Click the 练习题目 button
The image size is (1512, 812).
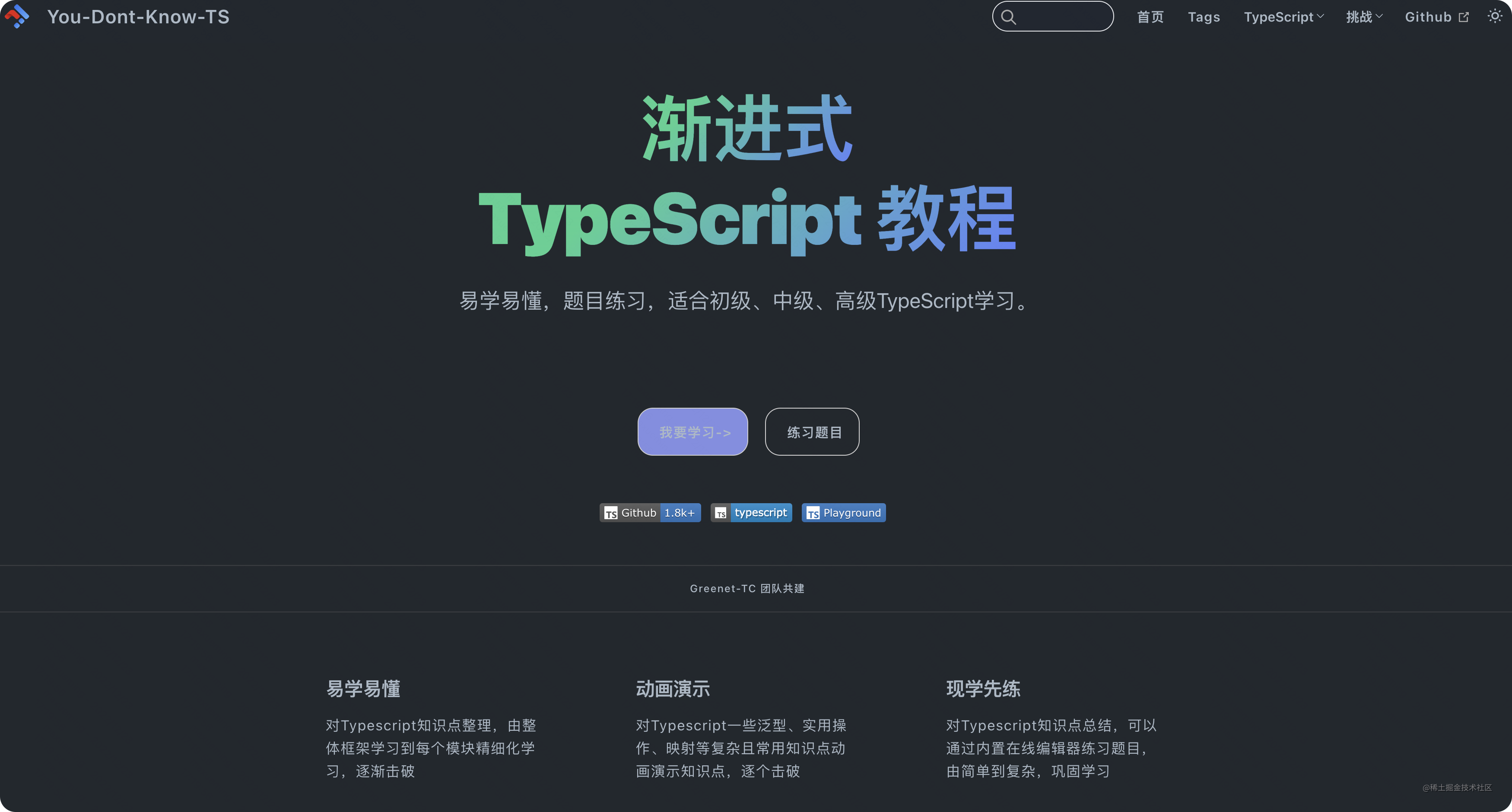click(x=812, y=432)
